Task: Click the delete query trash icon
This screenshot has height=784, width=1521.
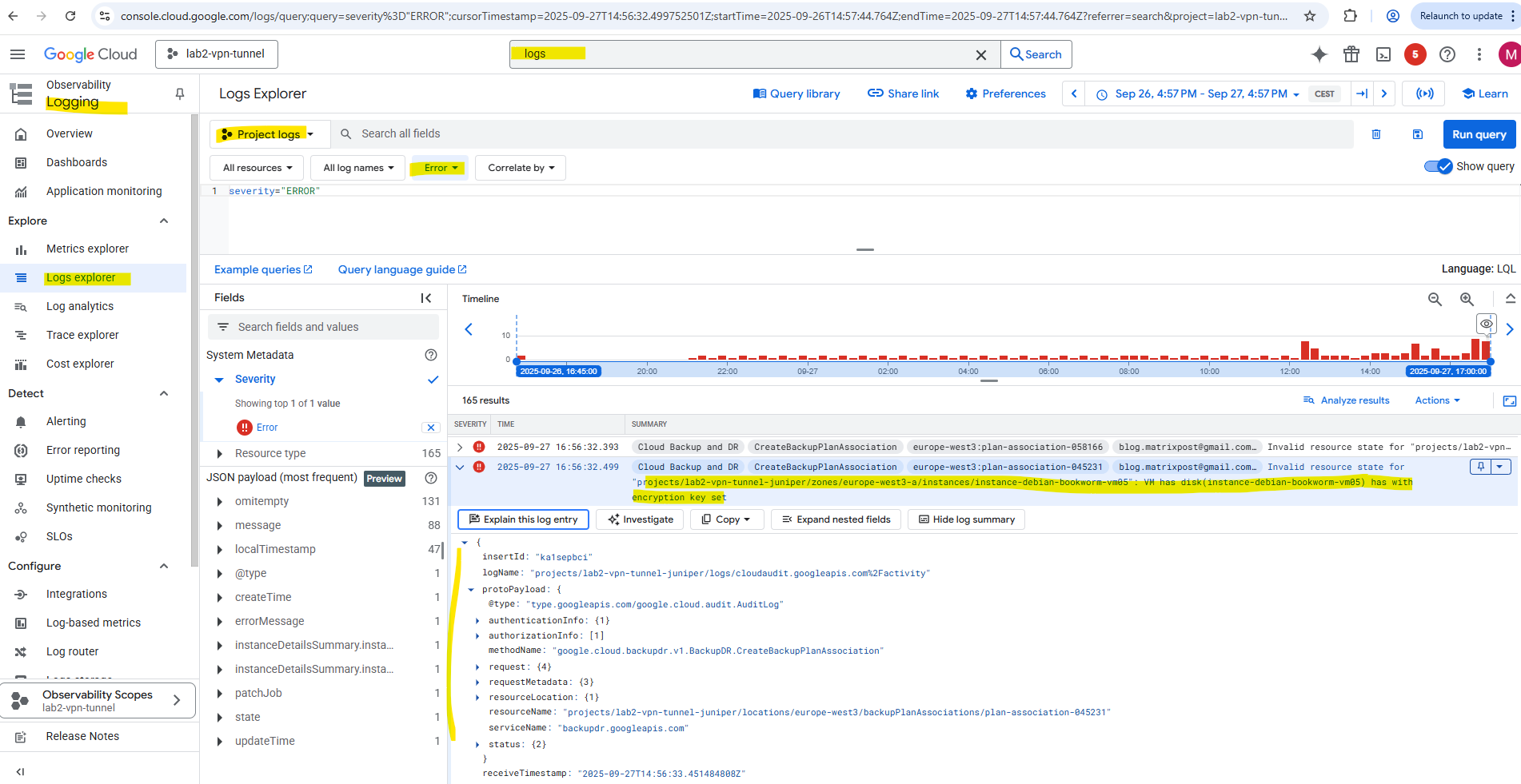Action: (1376, 134)
